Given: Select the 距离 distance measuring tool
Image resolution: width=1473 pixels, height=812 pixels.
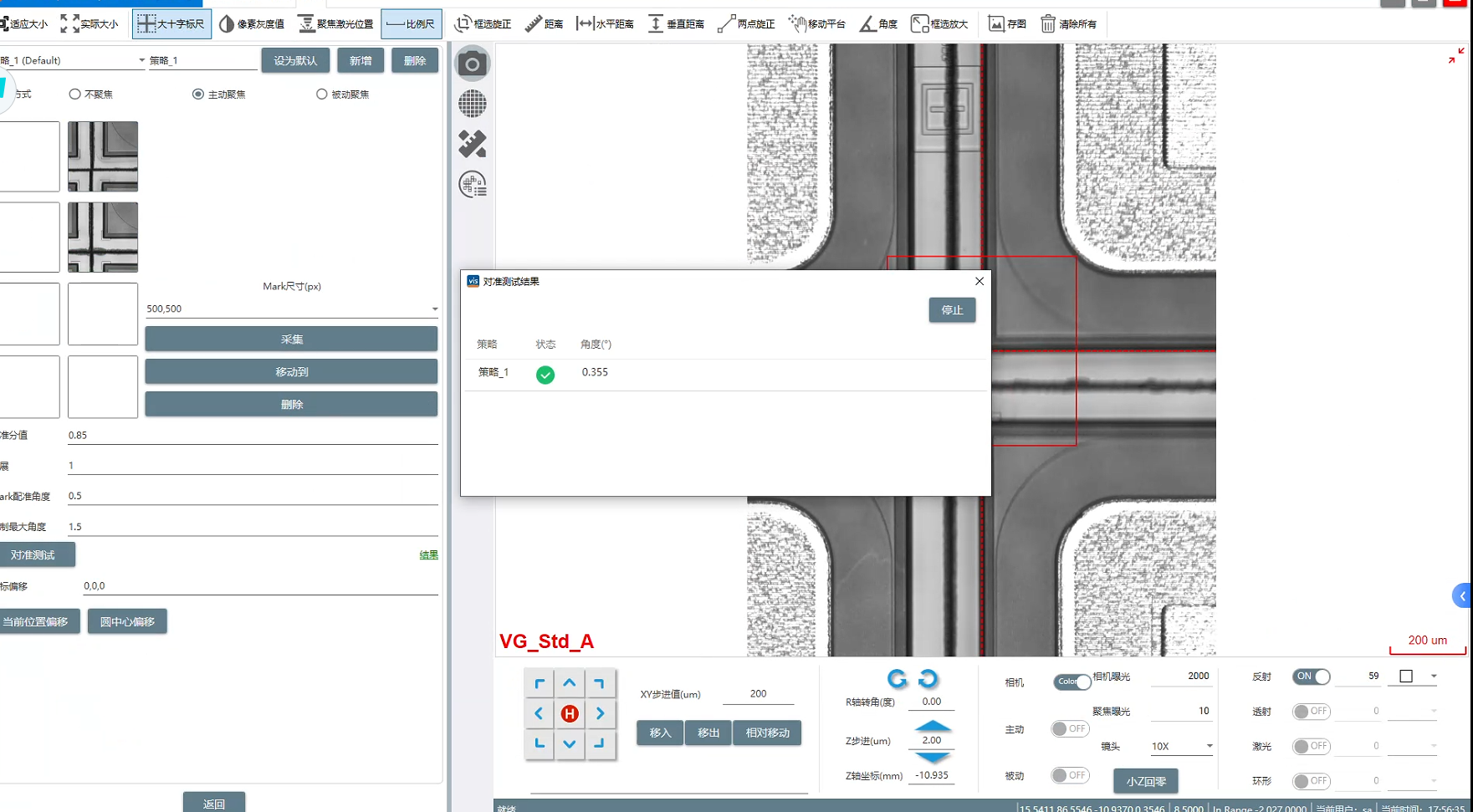Looking at the screenshot, I should 544,24.
